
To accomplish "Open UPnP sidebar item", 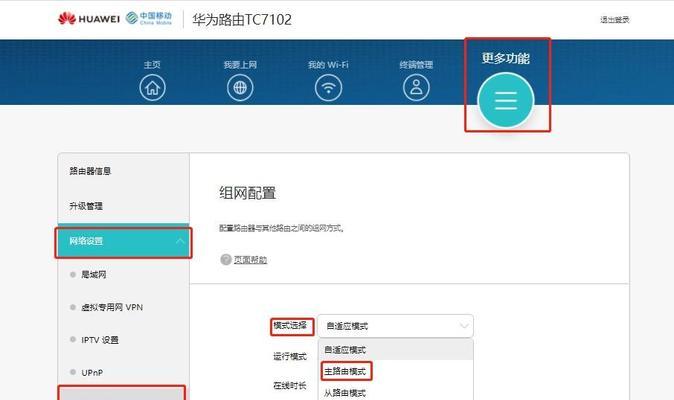I will pos(92,373).
